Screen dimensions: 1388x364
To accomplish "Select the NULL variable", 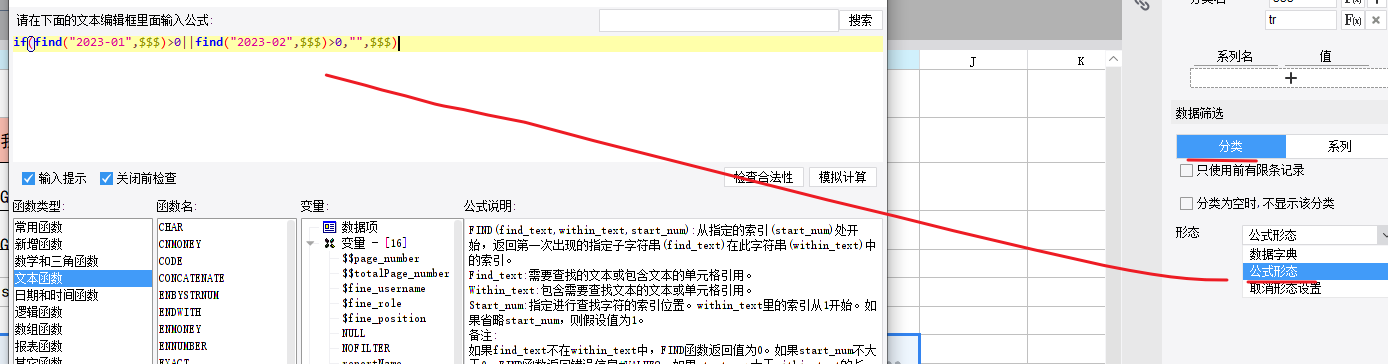I will click(x=353, y=333).
